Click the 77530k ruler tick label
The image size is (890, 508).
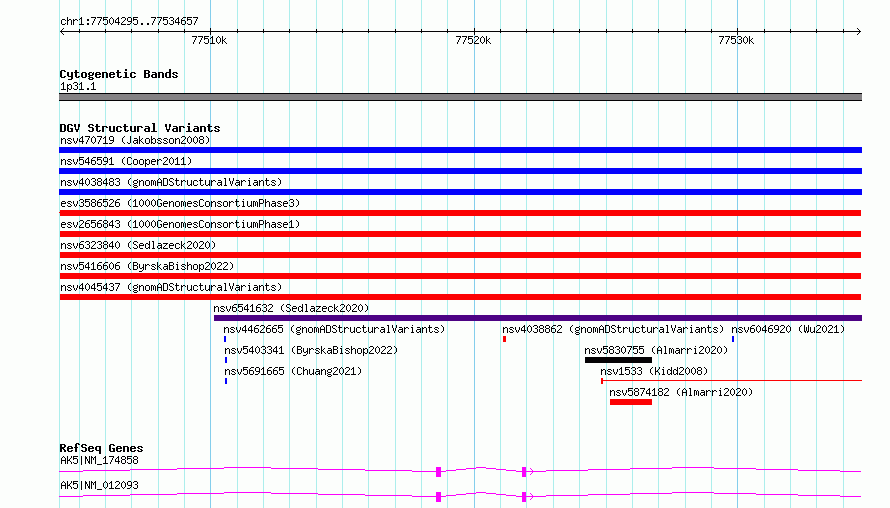pos(736,40)
